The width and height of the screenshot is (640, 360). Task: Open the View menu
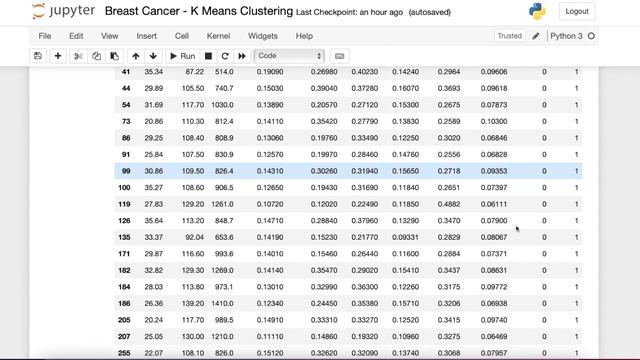110,36
